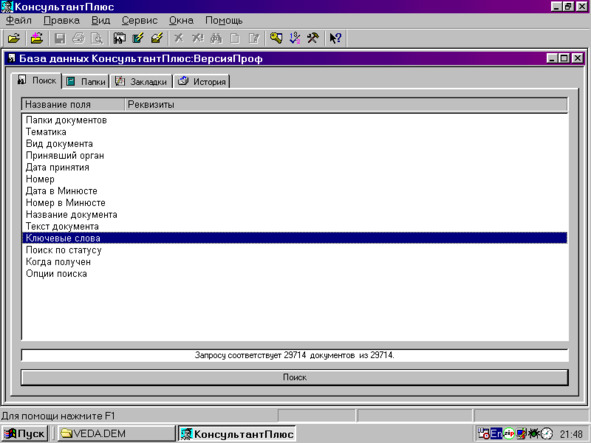
Task: Click the yellow key toolbar icon
Action: coord(276,38)
